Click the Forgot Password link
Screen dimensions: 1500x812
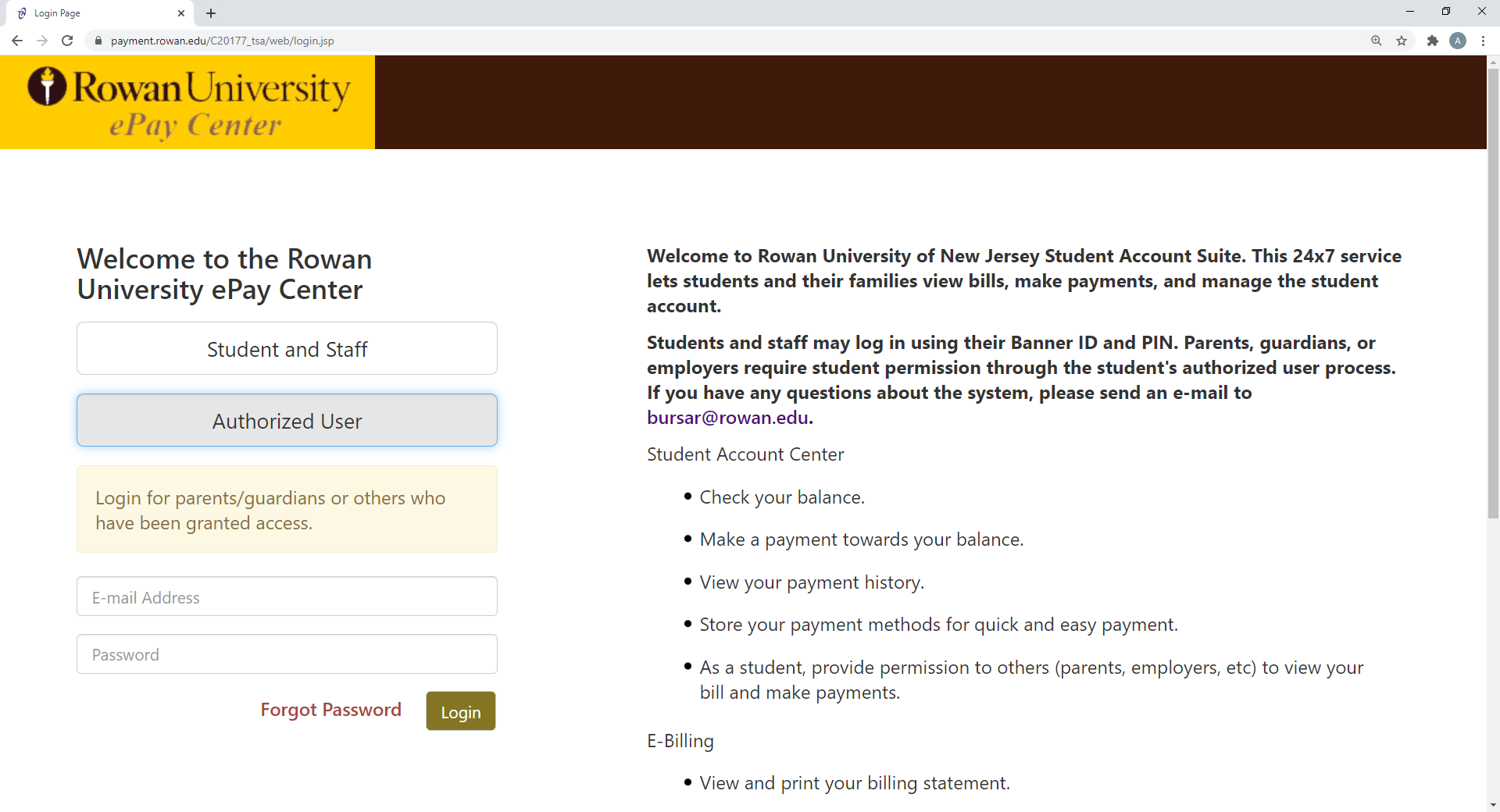[330, 710]
